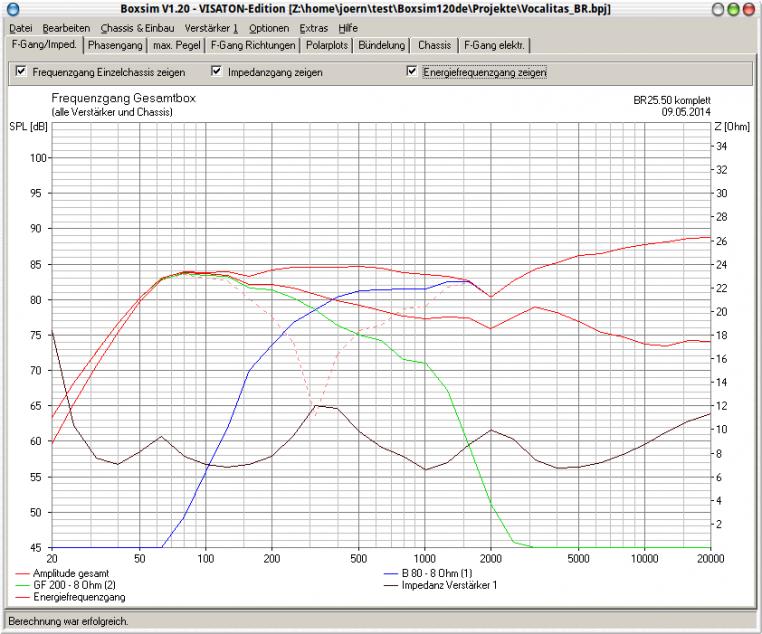Switch to the F-Gang/Imped. tab

[x=44, y=45]
